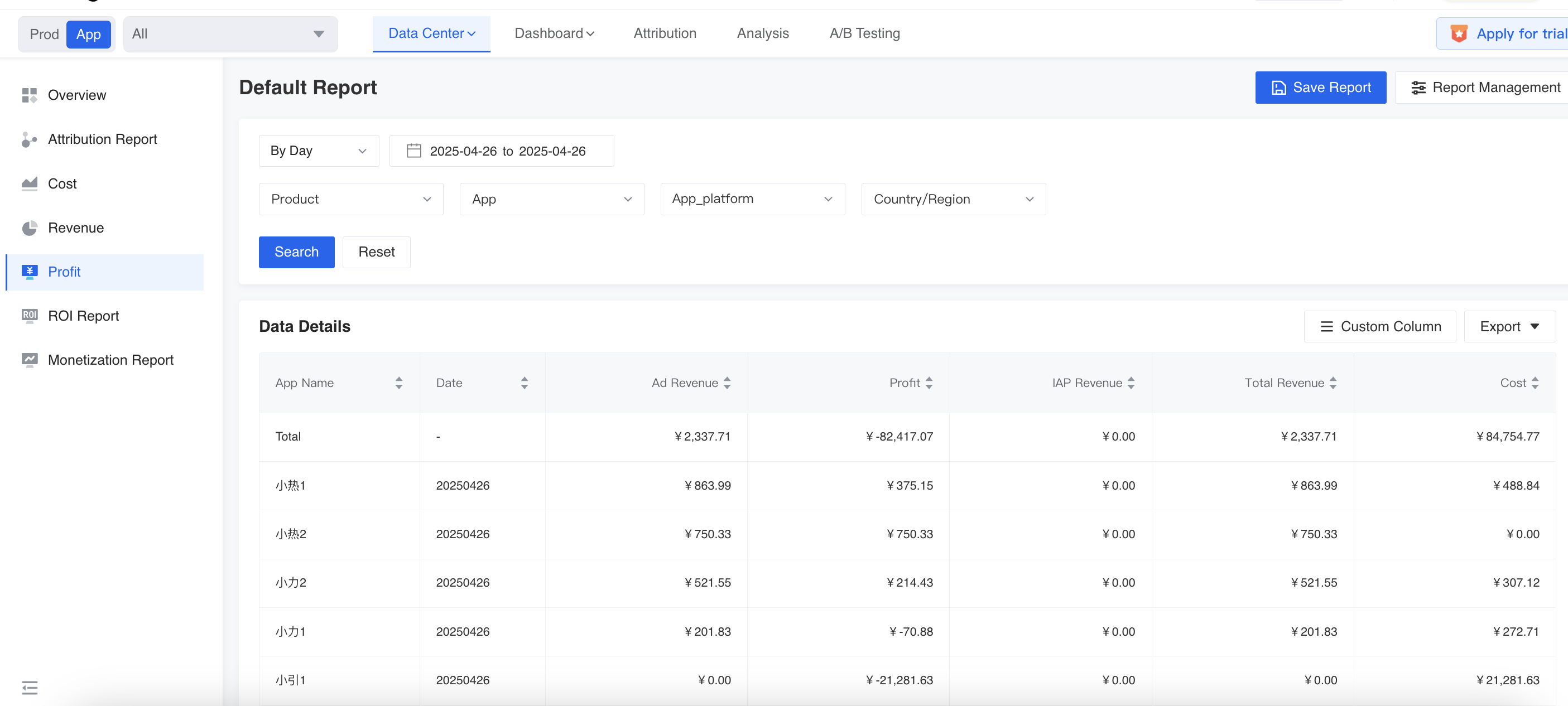Image resolution: width=1568 pixels, height=706 pixels.
Task: Click the Search button
Action: [296, 252]
